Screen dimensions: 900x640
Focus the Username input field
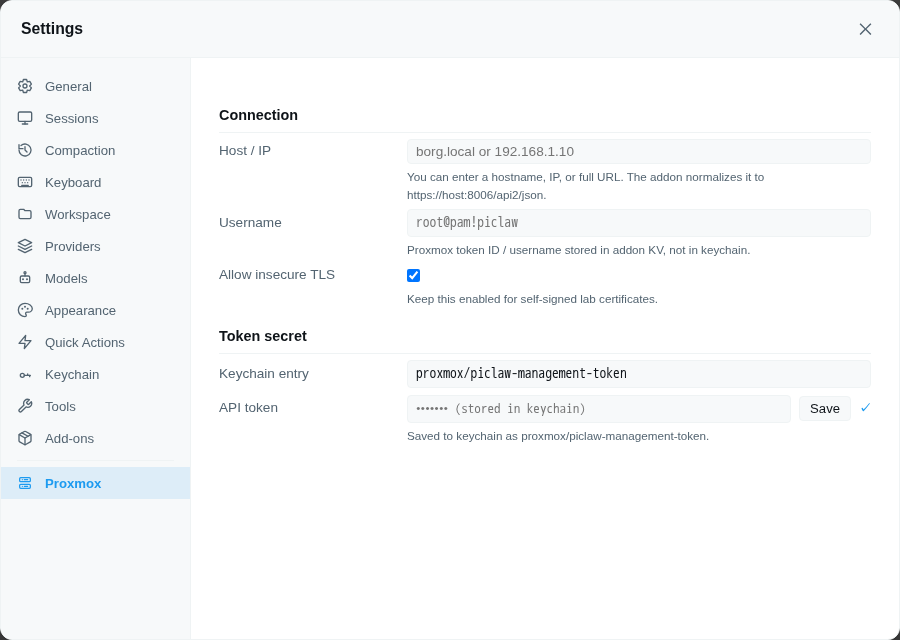pos(638,223)
